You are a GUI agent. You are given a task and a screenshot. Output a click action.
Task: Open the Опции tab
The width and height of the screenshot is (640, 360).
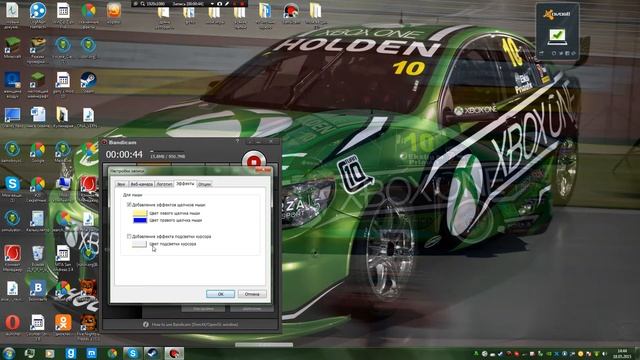[x=204, y=184]
